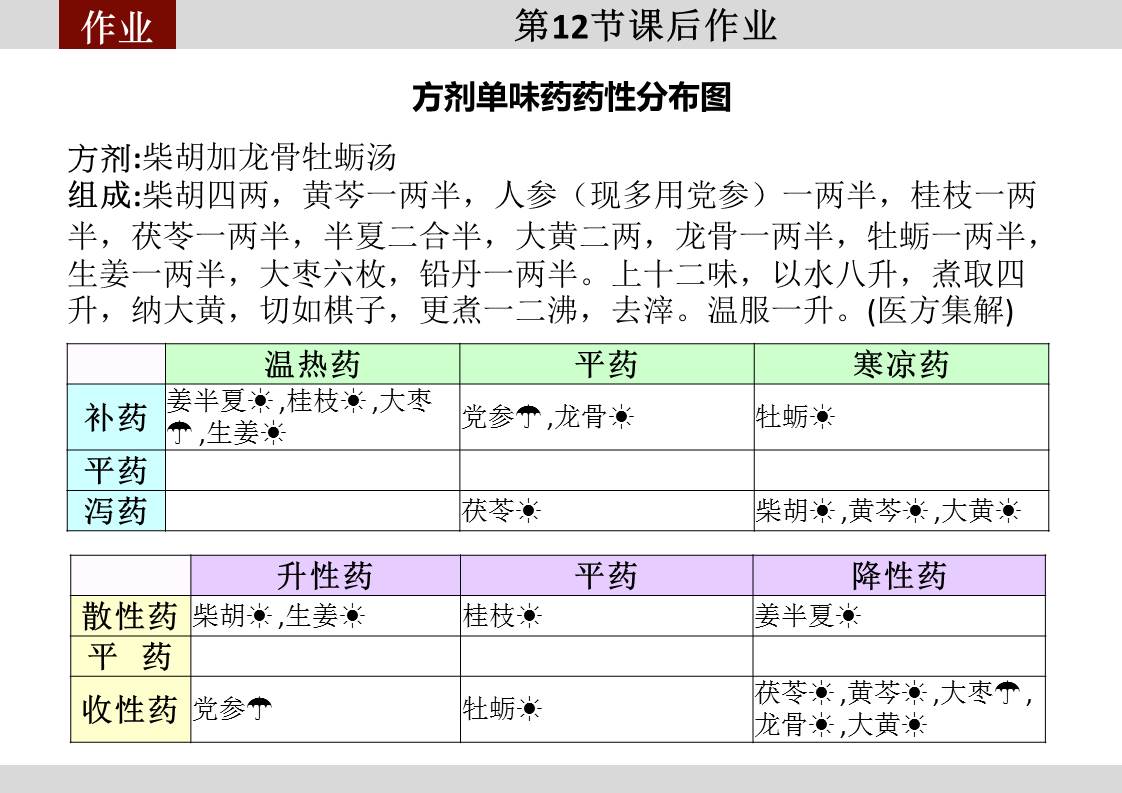Viewport: 1122px width, 793px height.
Task: Click umbrella icon after 党参 in 收性药 row
Action: point(259,709)
